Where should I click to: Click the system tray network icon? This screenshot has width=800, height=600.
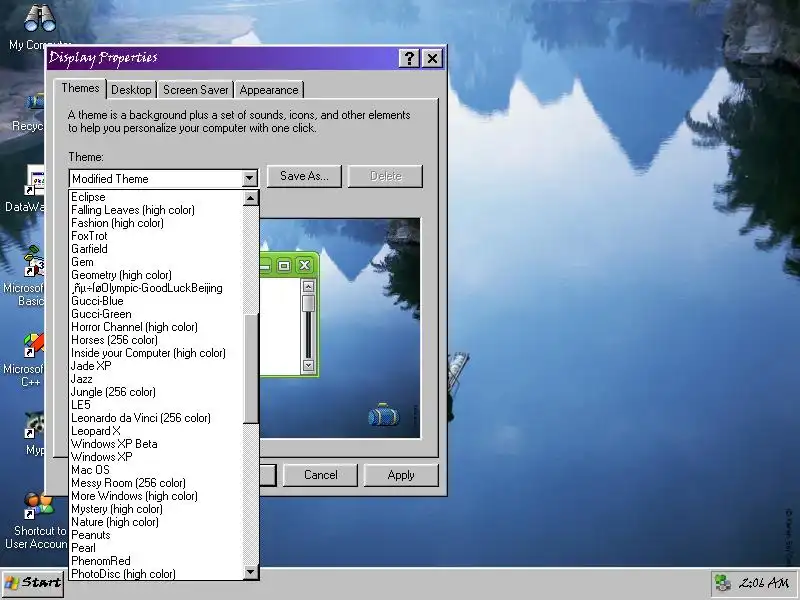722,583
